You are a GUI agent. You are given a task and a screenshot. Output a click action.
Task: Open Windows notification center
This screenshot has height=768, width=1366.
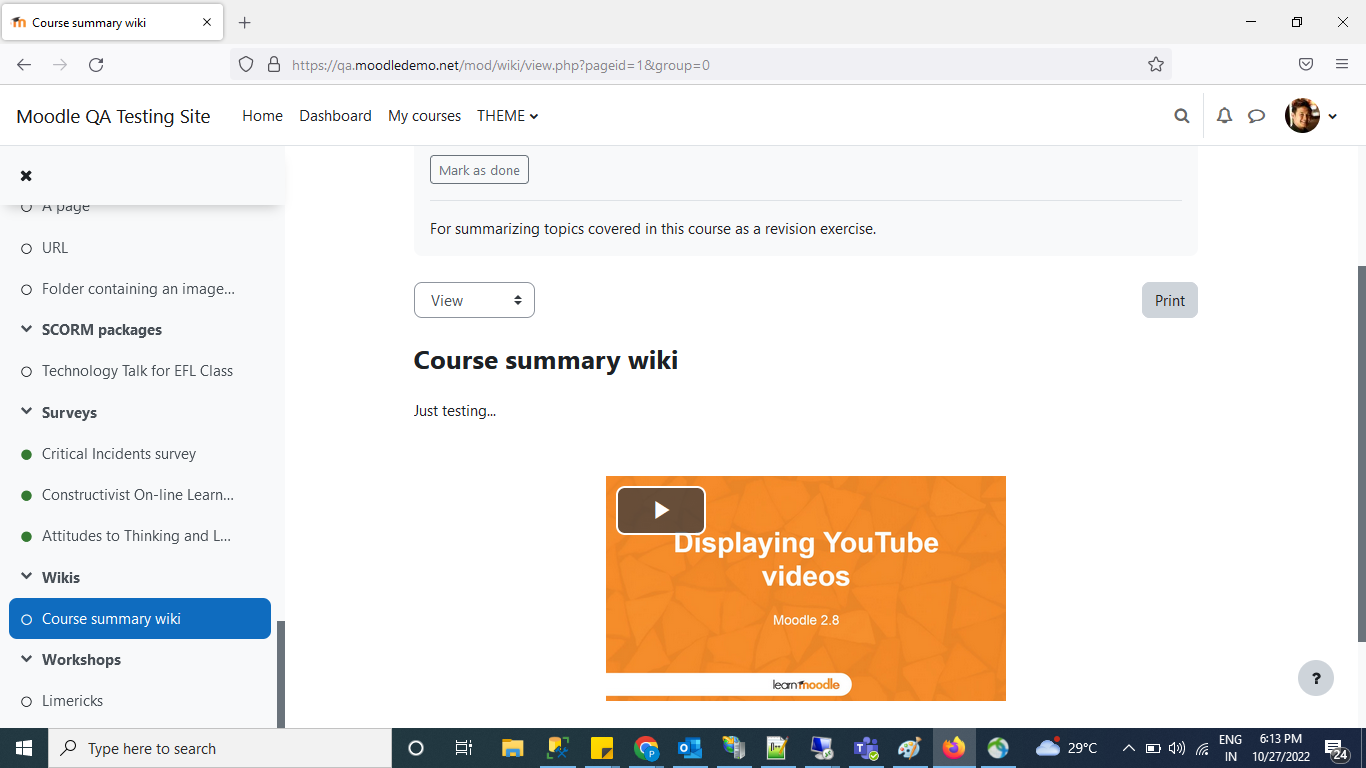(x=1336, y=748)
